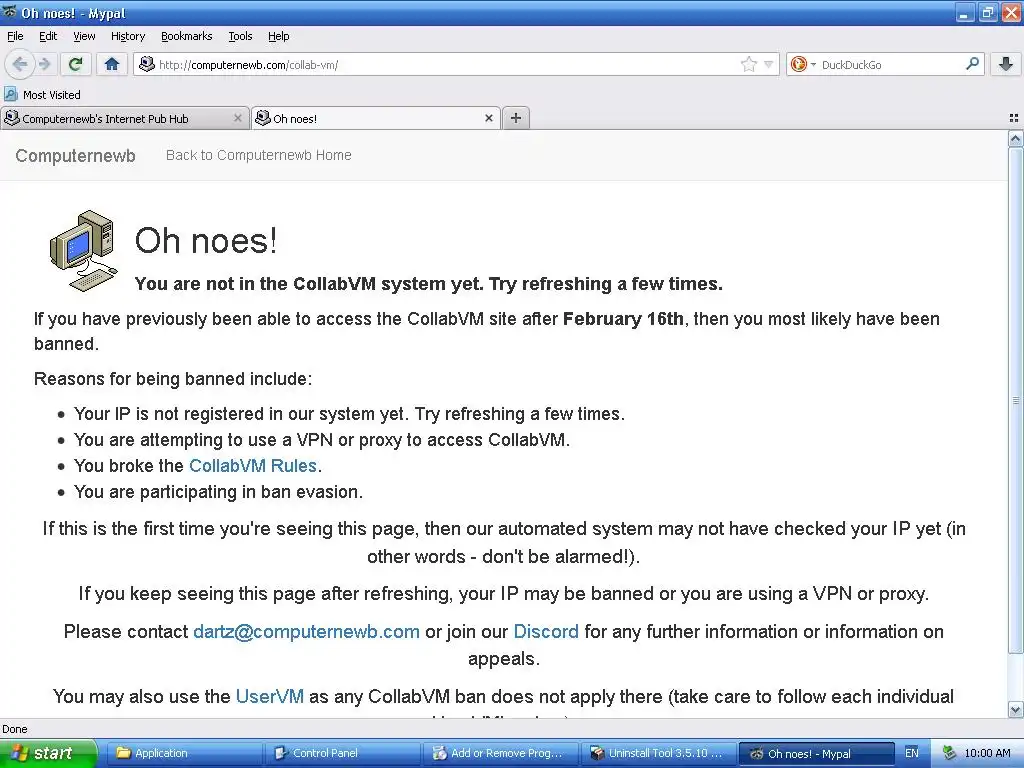1024x768 pixels.
Task: Click the 10:00 AM clock
Action: [987, 753]
